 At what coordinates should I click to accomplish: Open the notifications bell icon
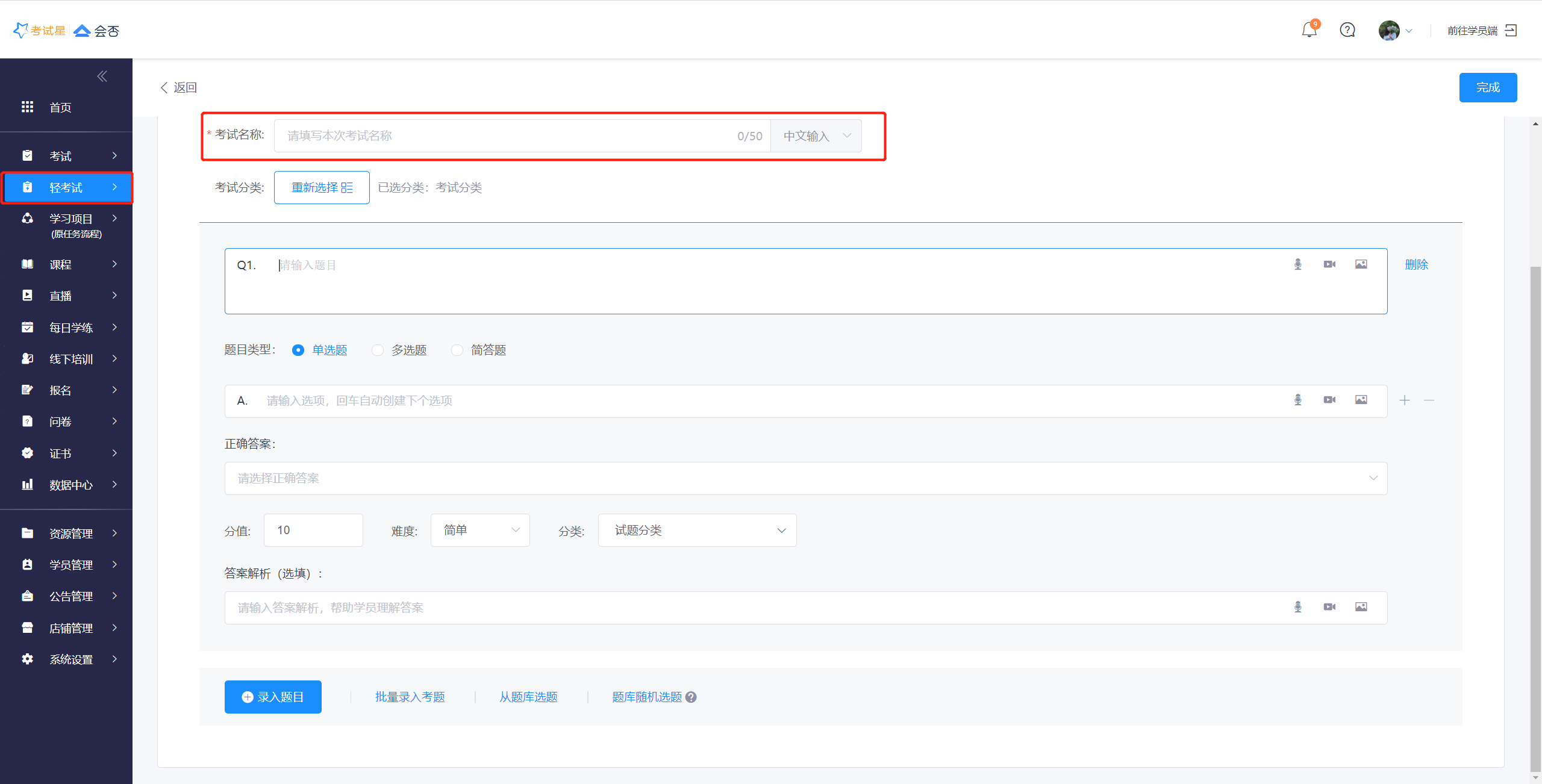[x=1309, y=30]
